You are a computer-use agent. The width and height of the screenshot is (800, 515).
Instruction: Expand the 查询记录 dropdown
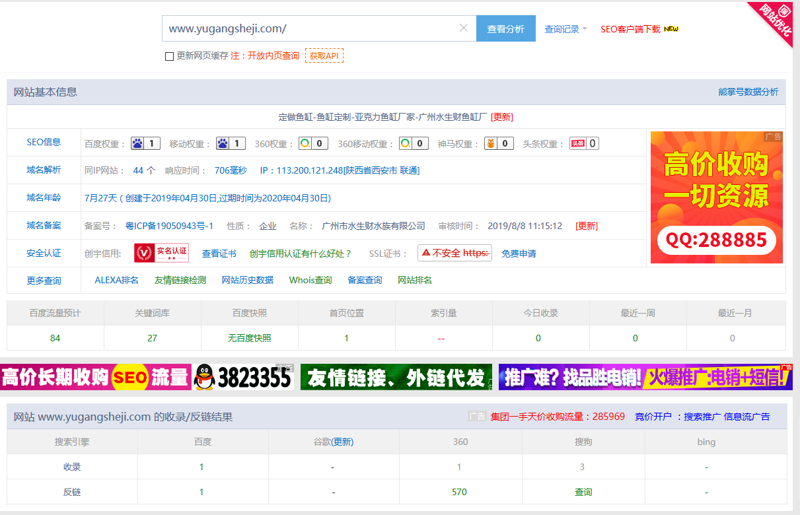coord(565,29)
